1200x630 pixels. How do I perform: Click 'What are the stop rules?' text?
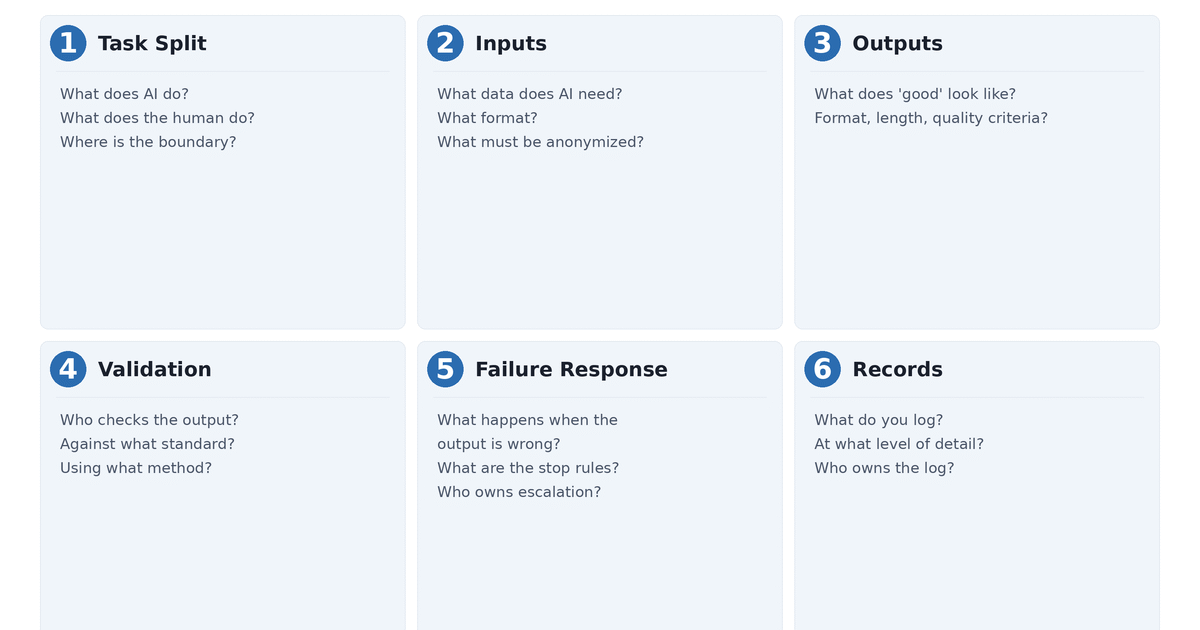coord(527,468)
